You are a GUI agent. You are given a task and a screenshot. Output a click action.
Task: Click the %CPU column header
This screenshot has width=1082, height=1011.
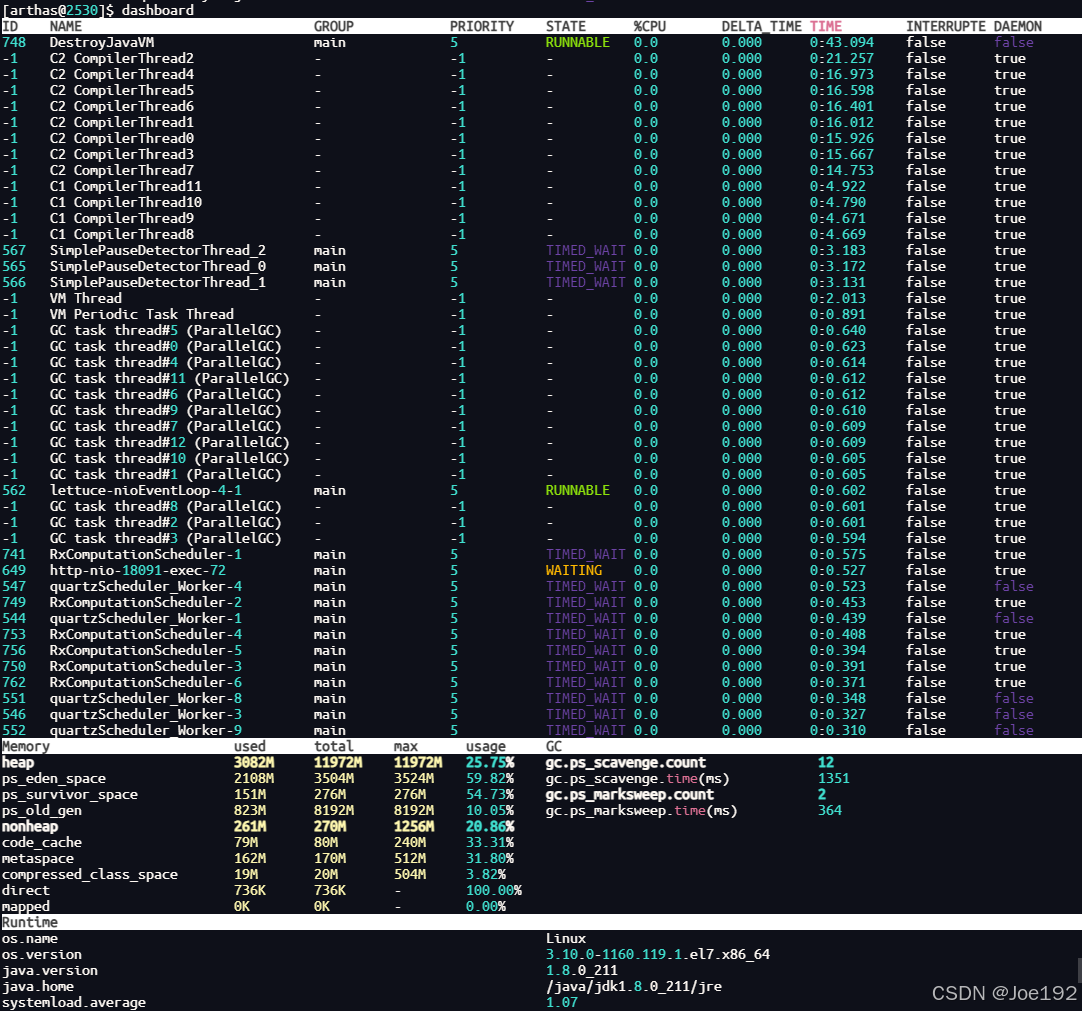649,26
